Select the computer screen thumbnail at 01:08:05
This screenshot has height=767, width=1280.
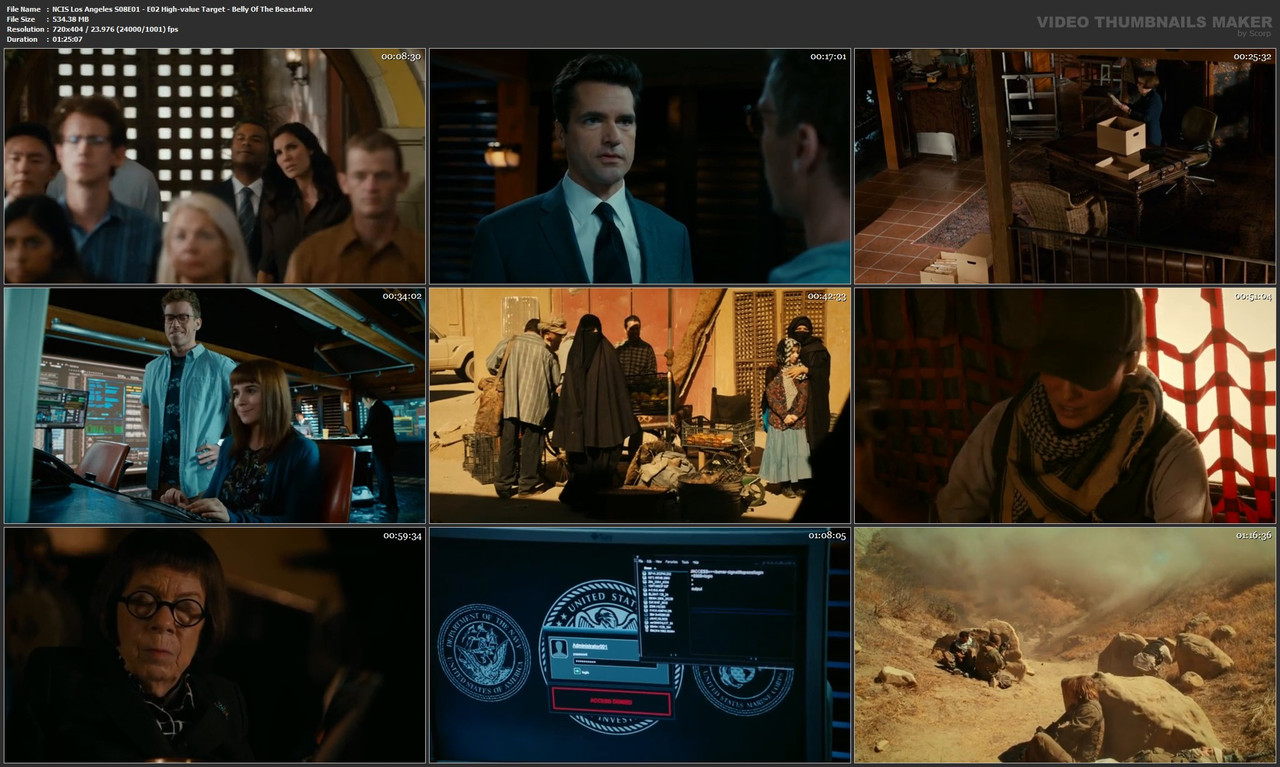point(640,645)
